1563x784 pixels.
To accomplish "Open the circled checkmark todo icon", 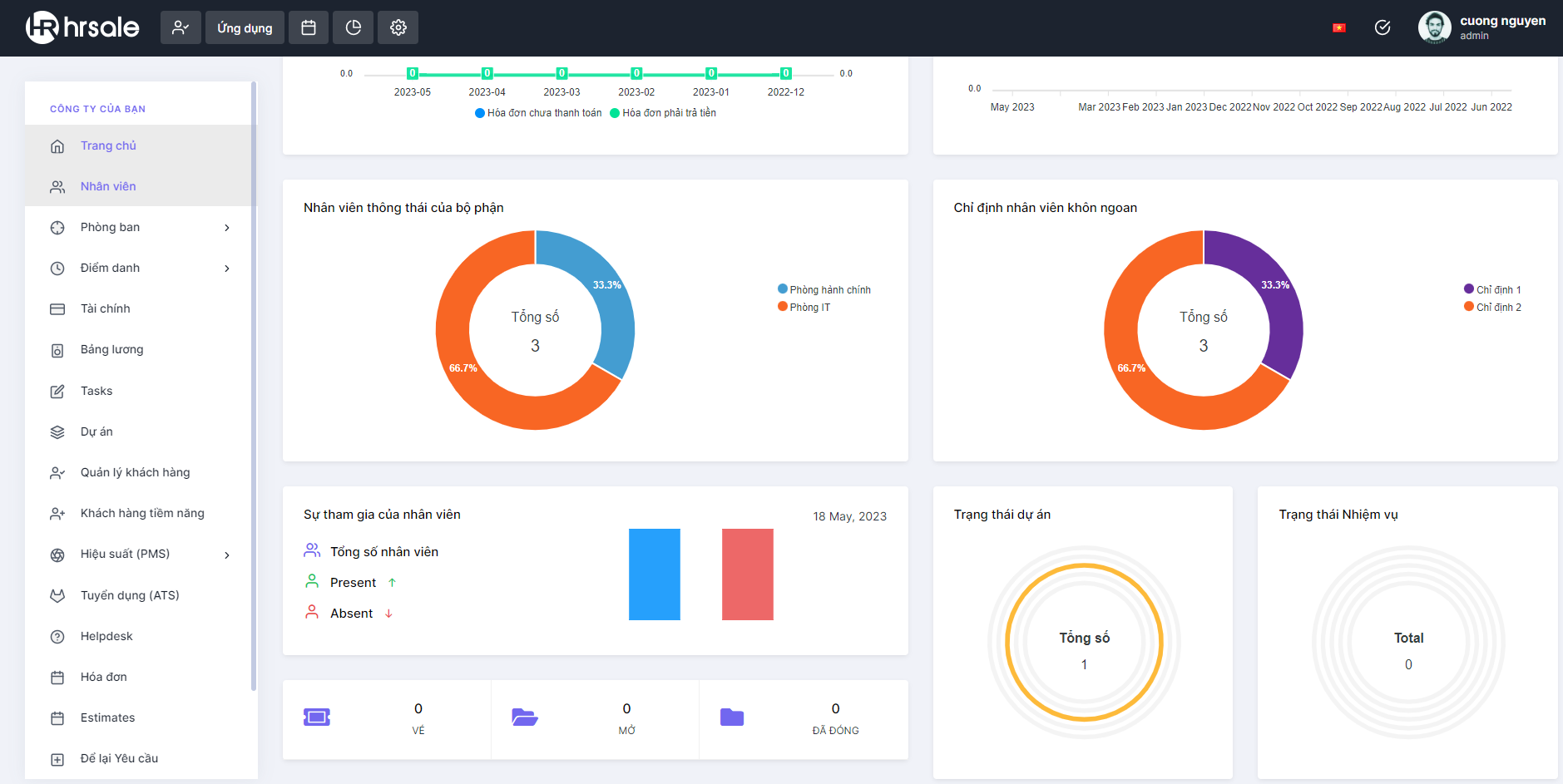I will tap(1382, 27).
